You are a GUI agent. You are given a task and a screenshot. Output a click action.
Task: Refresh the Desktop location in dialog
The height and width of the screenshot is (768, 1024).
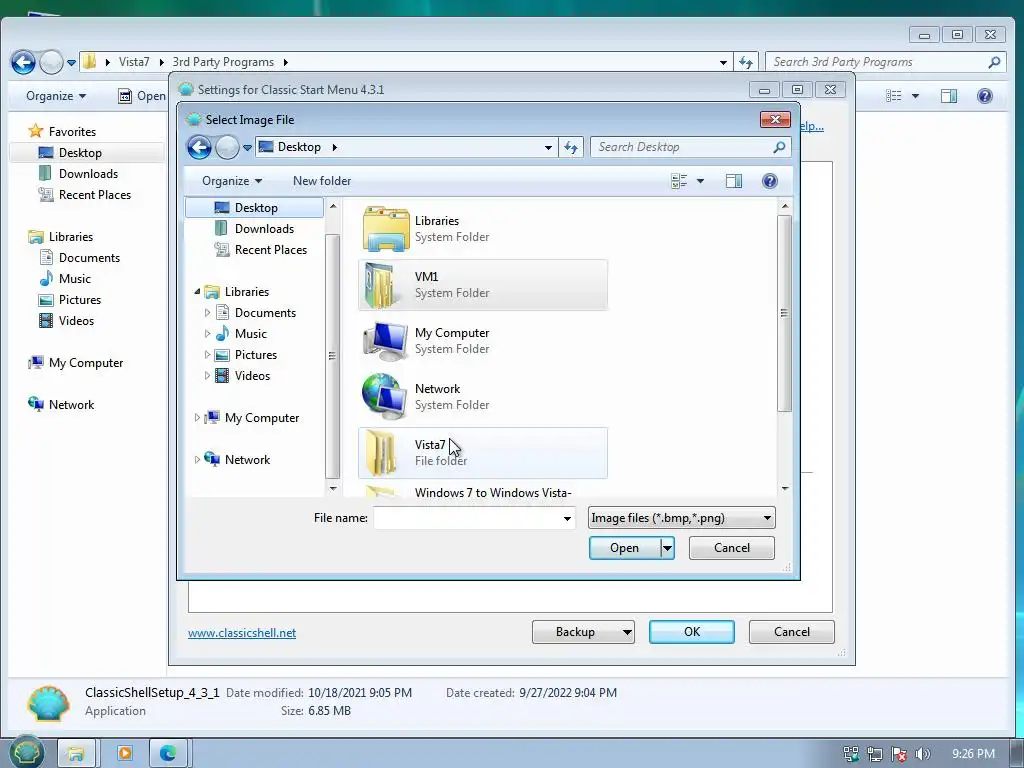point(571,148)
